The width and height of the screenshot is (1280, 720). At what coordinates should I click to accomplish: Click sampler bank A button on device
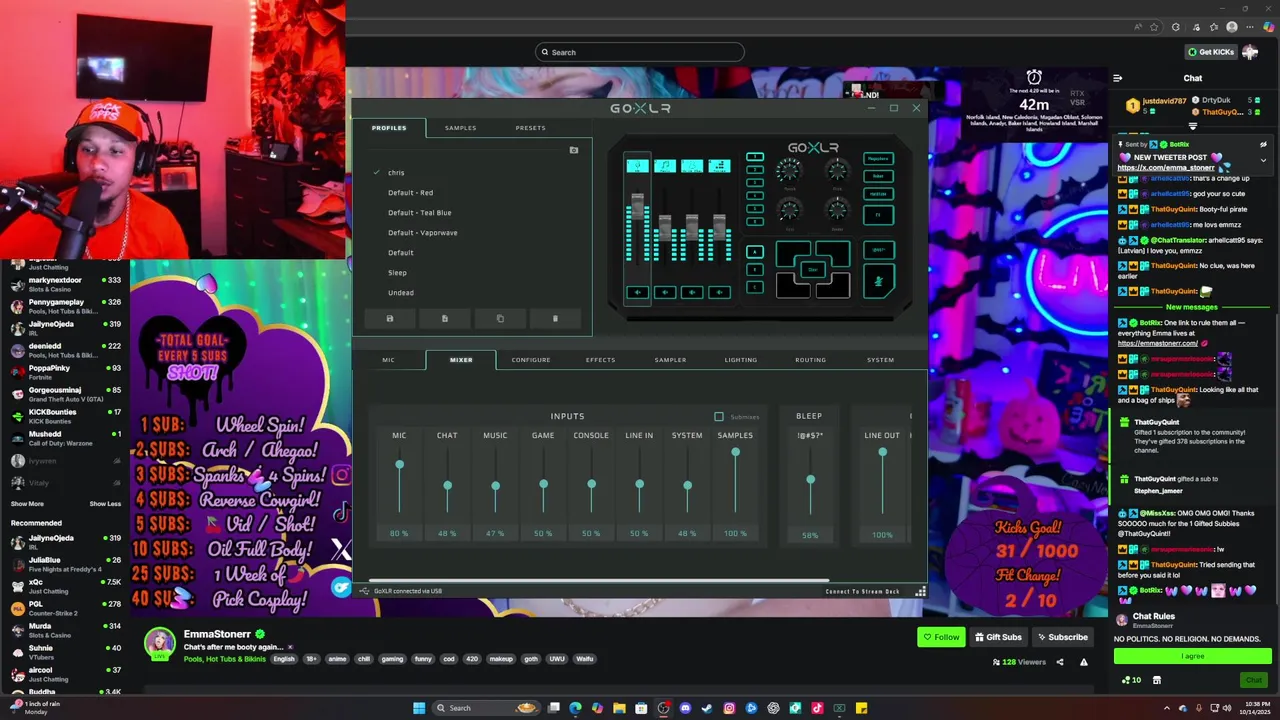pos(756,252)
